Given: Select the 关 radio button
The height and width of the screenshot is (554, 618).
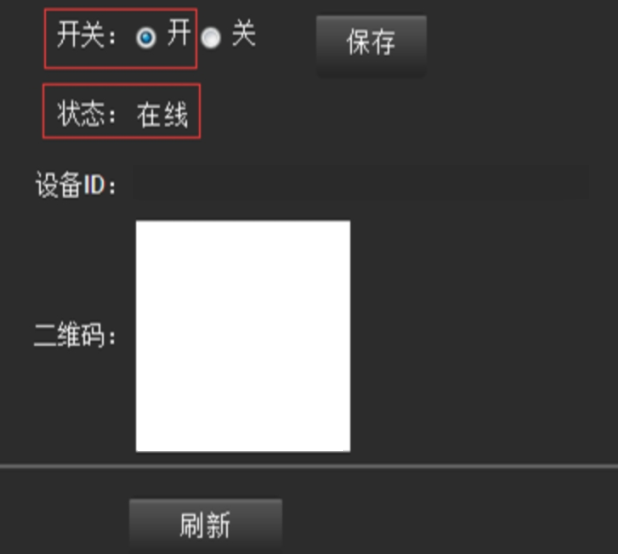Looking at the screenshot, I should pyautogui.click(x=210, y=38).
